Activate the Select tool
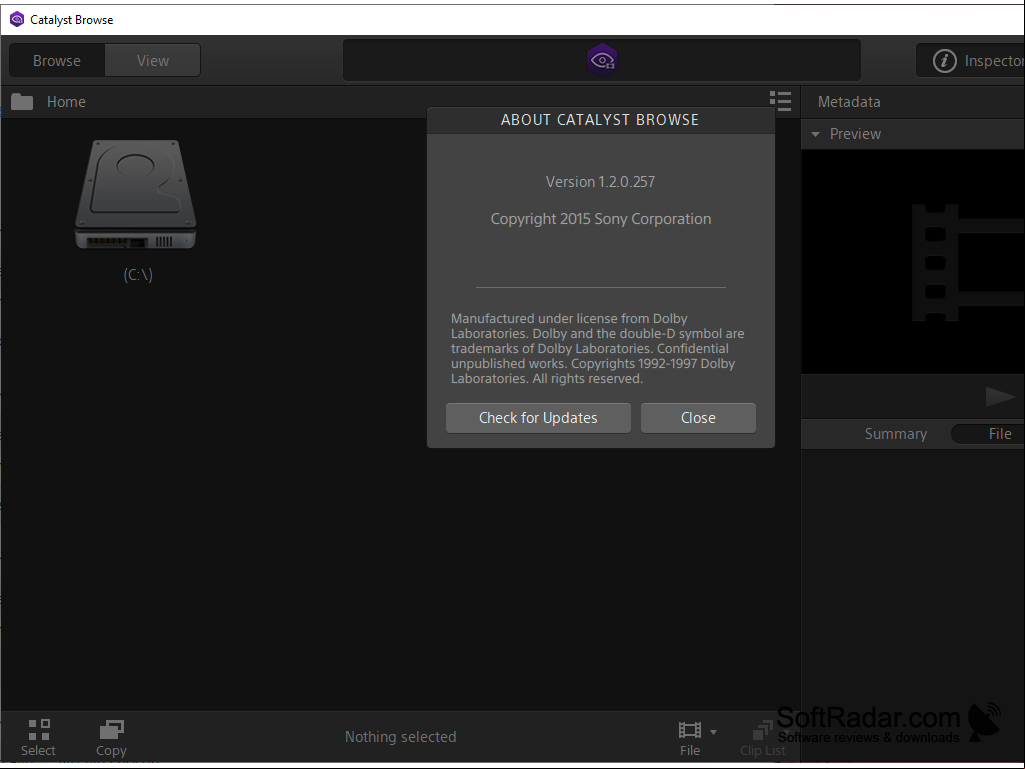The height and width of the screenshot is (769, 1025). tap(39, 738)
